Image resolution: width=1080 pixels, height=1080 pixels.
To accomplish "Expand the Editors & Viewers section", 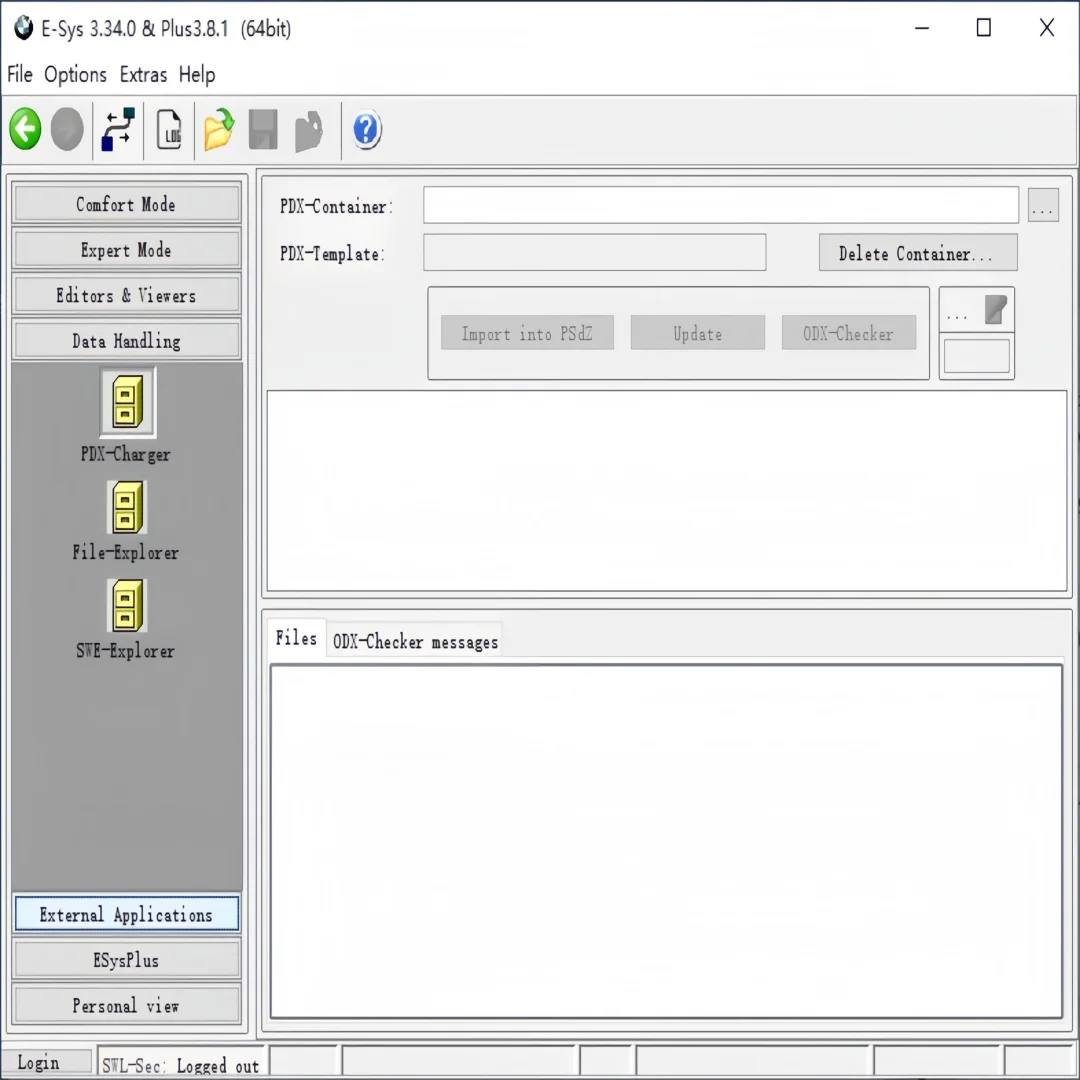I will point(126,295).
